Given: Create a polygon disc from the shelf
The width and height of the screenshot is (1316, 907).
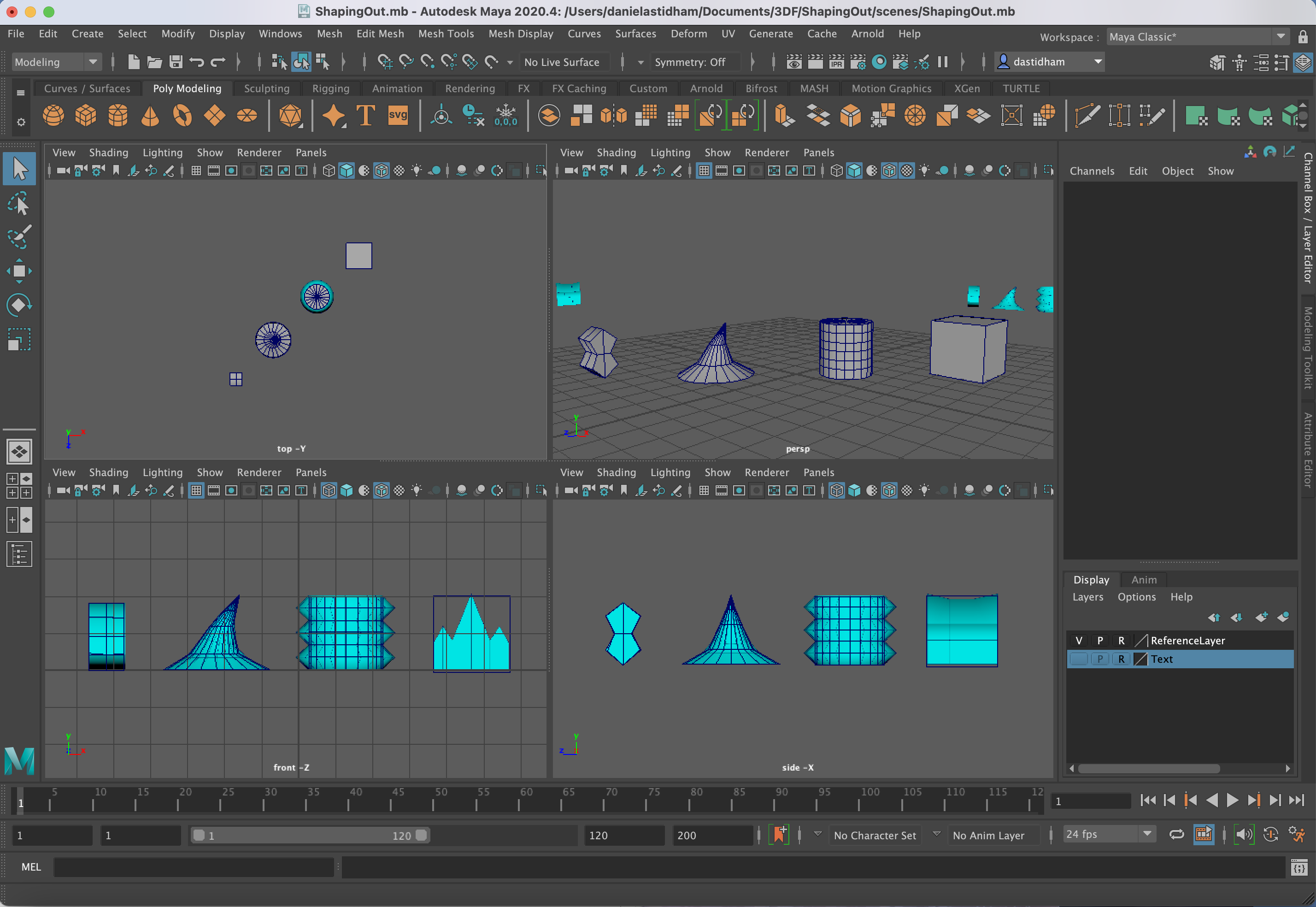Looking at the screenshot, I should click(x=247, y=116).
